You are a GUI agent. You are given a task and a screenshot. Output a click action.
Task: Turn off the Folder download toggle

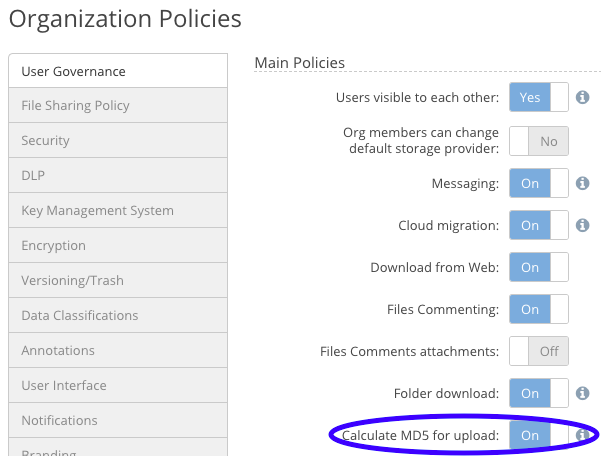pyautogui.click(x=539, y=393)
